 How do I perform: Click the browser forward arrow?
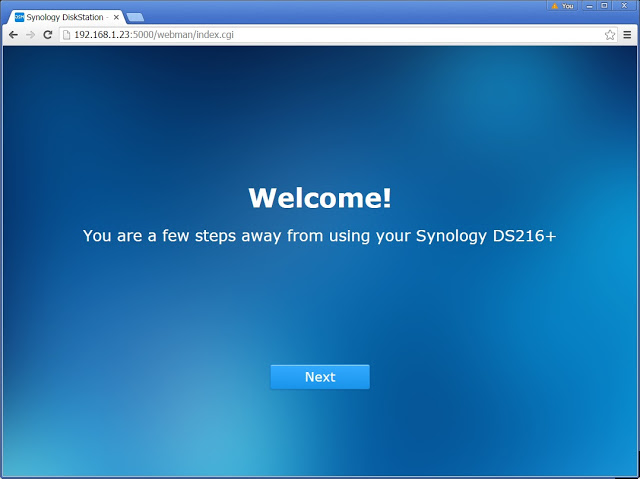tap(30, 35)
